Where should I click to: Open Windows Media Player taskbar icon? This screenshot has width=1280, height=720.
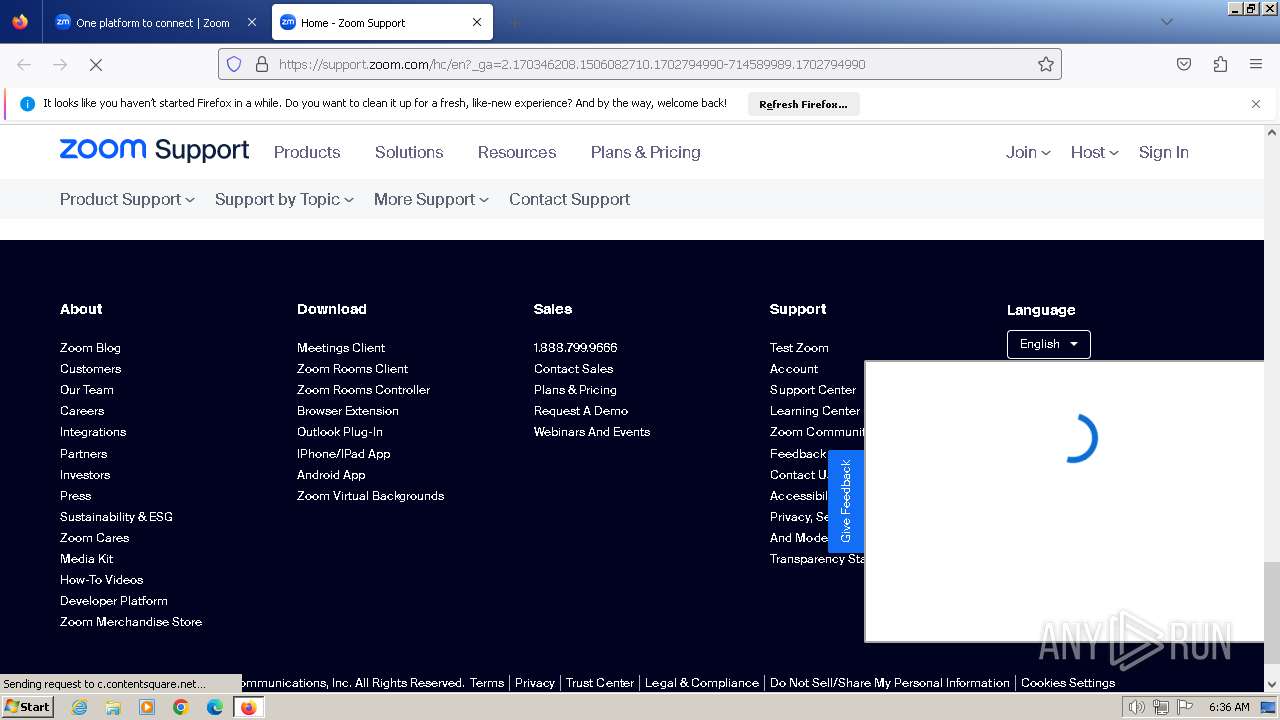[x=147, y=707]
